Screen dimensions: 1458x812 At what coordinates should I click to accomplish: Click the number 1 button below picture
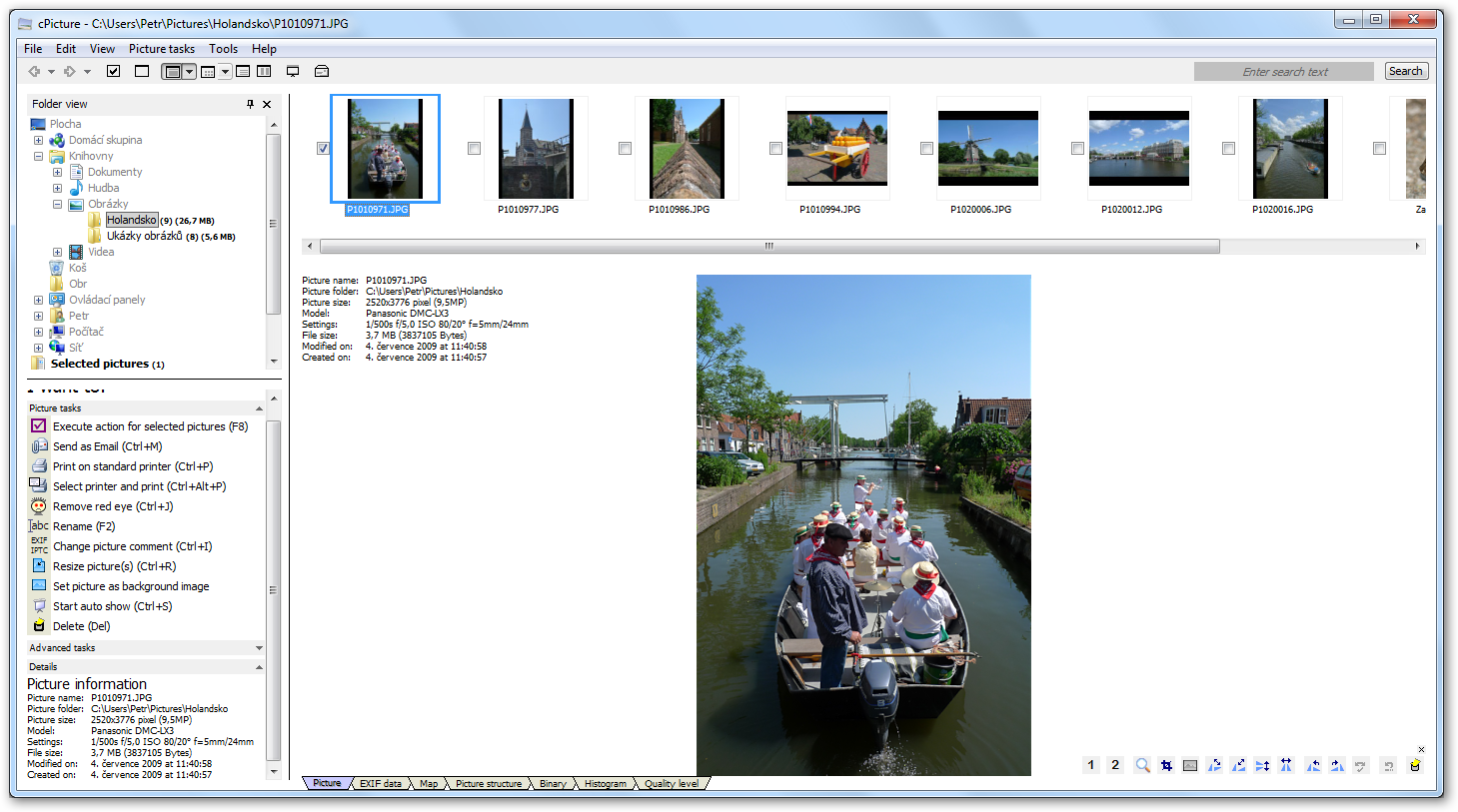pos(1091,765)
